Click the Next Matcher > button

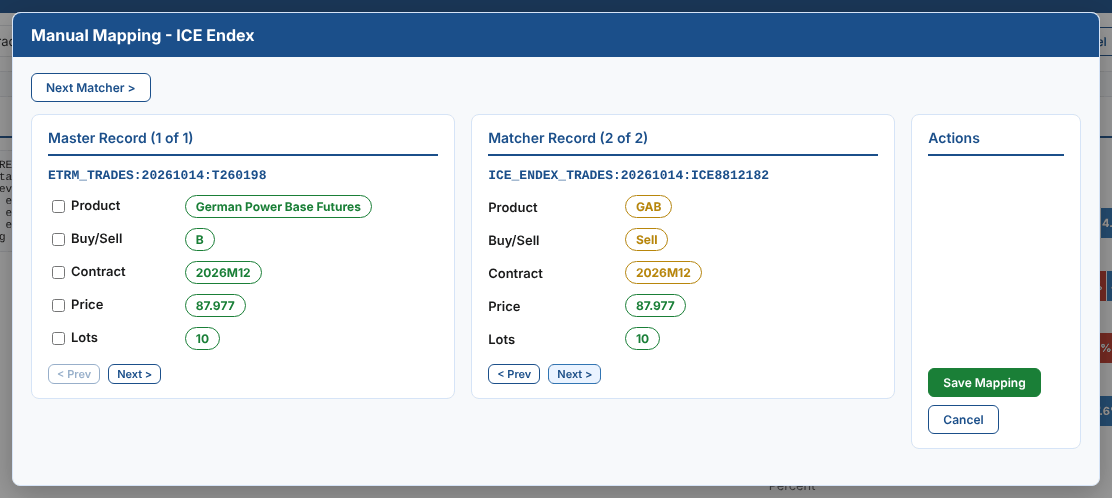click(x=91, y=88)
